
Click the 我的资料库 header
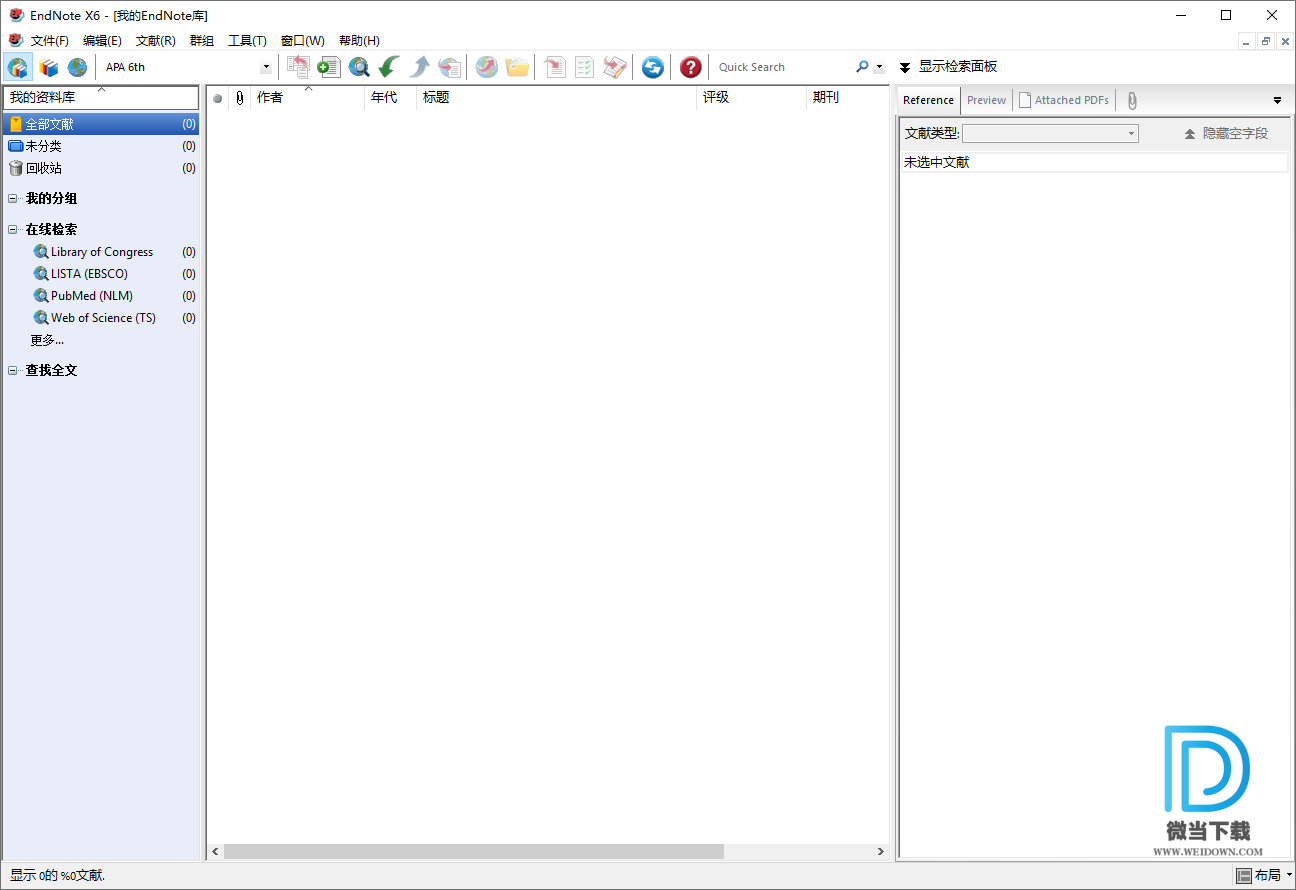coord(101,97)
